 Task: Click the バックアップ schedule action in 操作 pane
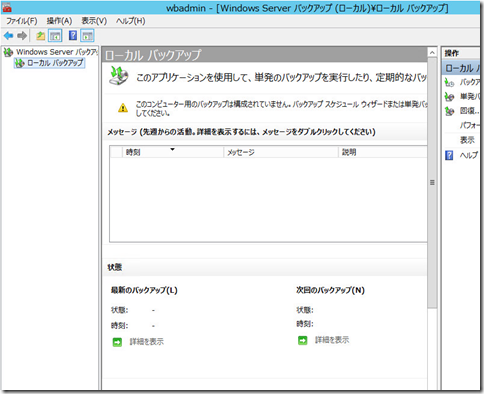click(x=470, y=82)
